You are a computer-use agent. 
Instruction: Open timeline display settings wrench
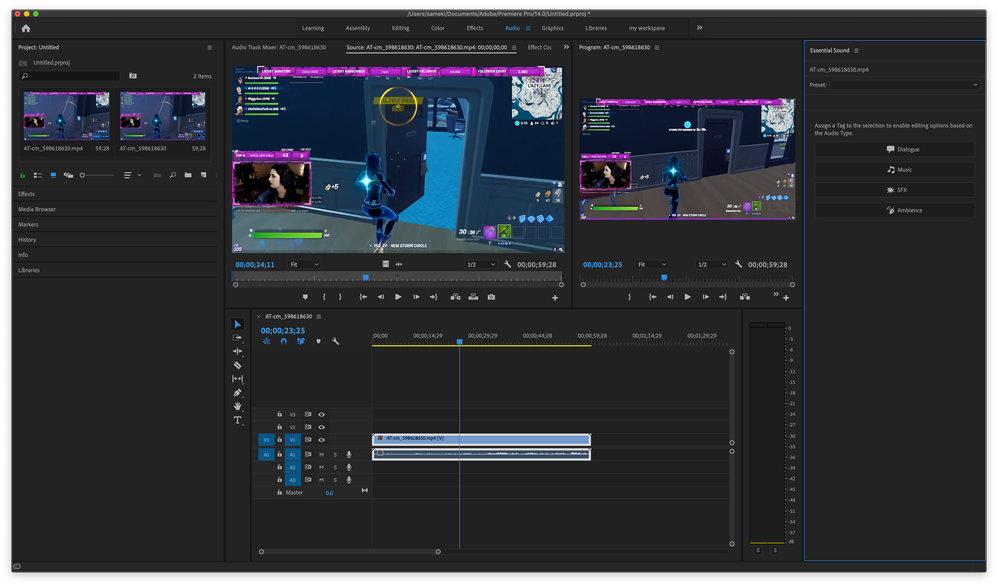pos(336,341)
